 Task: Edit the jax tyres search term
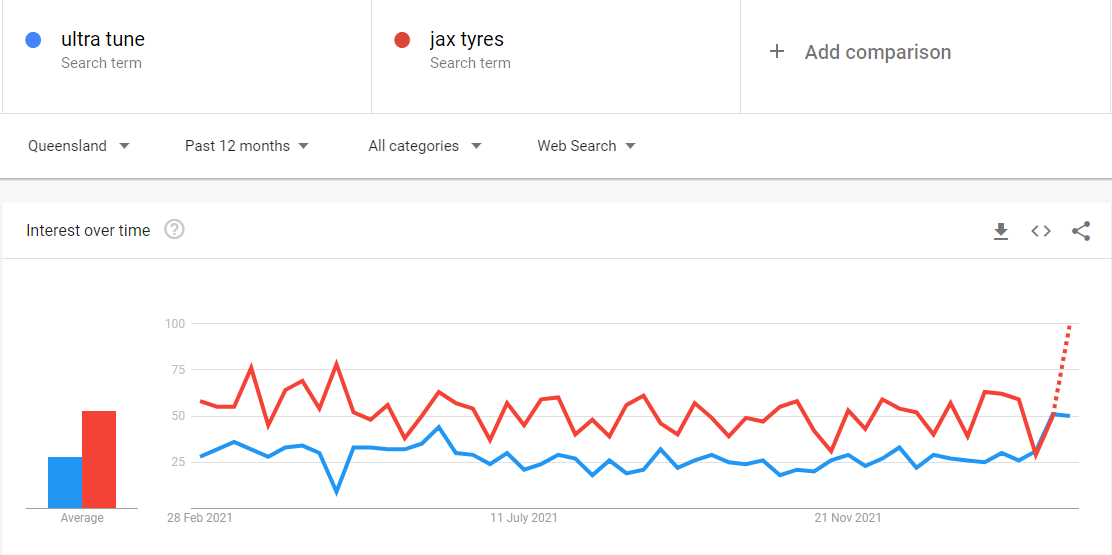click(x=467, y=39)
